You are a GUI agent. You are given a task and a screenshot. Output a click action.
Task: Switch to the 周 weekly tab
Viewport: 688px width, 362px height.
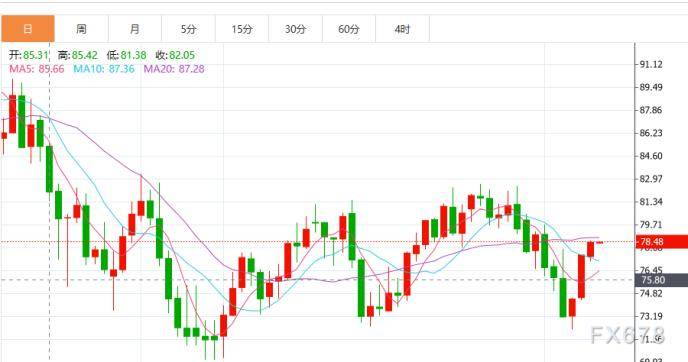coord(82,29)
